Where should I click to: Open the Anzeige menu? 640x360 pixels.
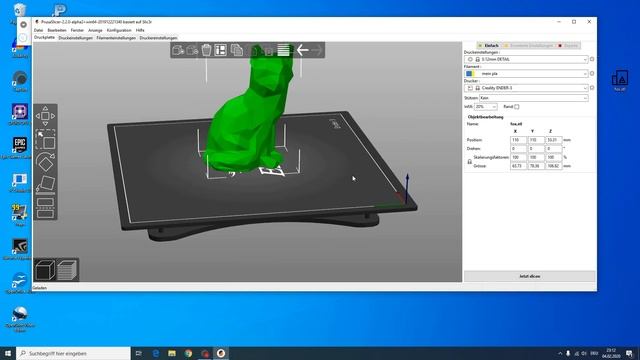click(x=95, y=30)
